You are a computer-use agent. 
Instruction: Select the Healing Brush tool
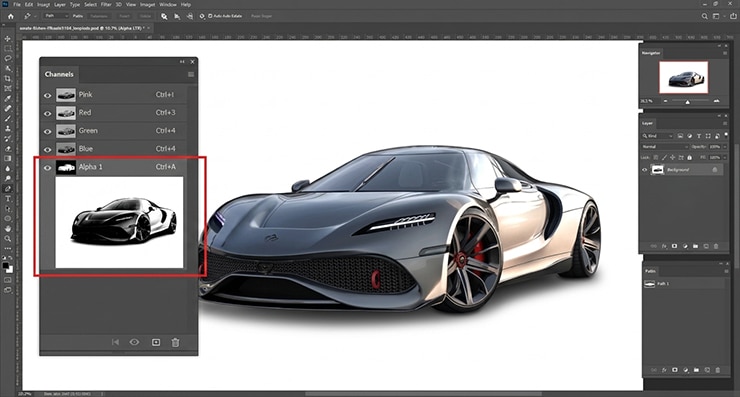8,108
